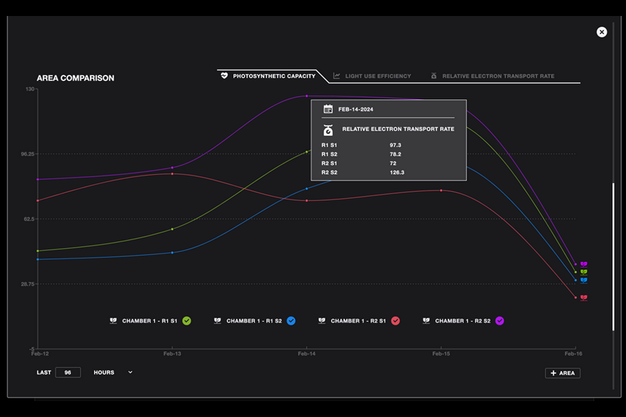Select the Photosynthetic Capacity tab
Image resolution: width=626 pixels, height=417 pixels.
pyautogui.click(x=268, y=76)
